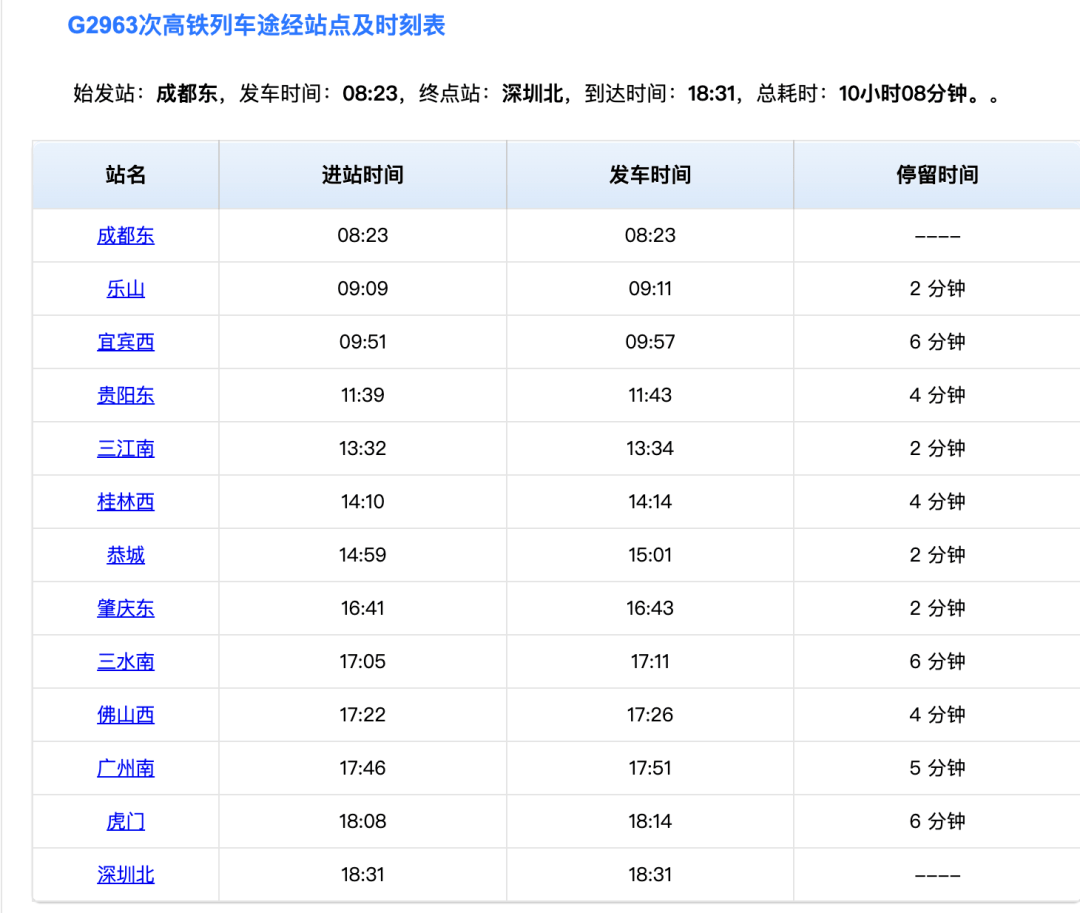Open the 宜宾西 station link

125,342
